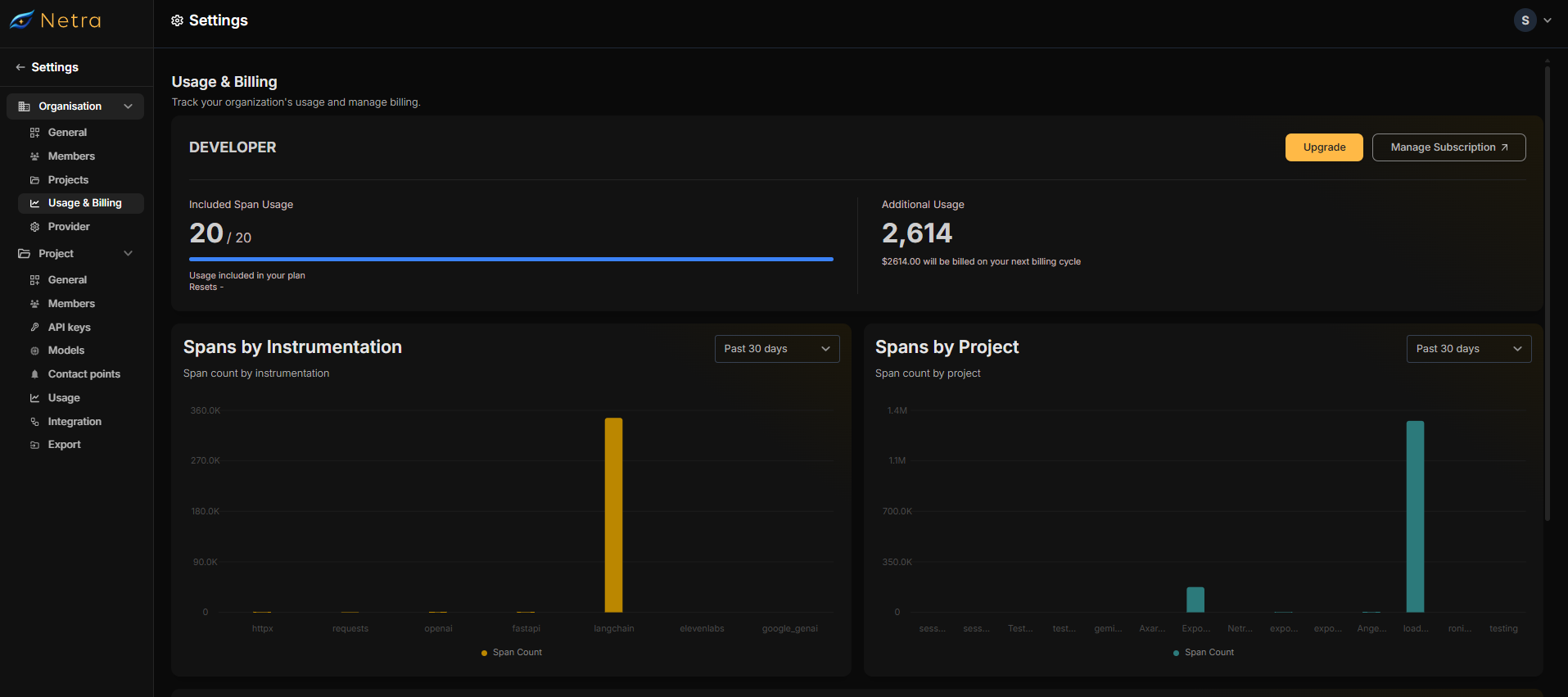Click the page vertical scrollbar

pyautogui.click(x=1547, y=293)
